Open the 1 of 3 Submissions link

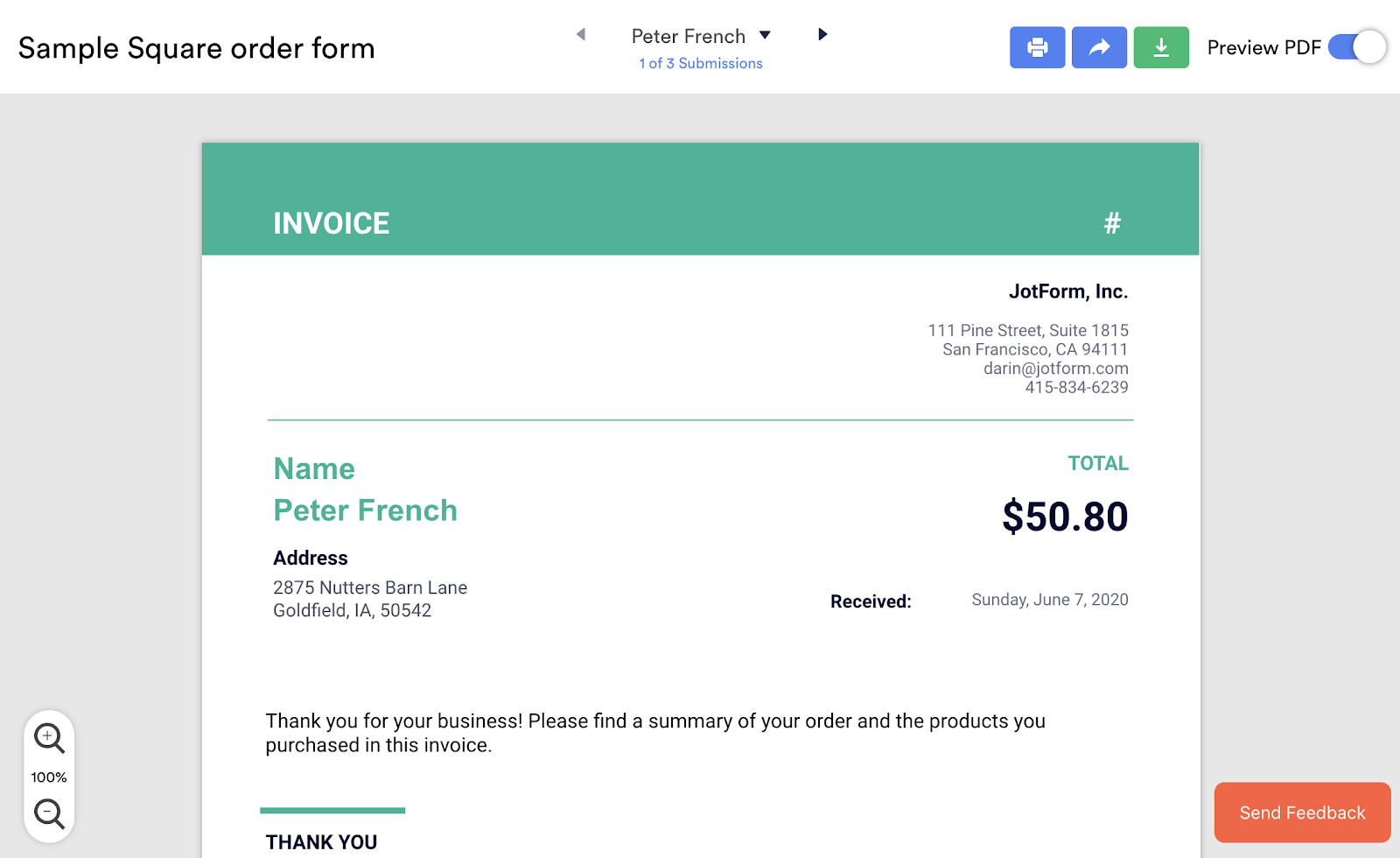pyautogui.click(x=701, y=63)
